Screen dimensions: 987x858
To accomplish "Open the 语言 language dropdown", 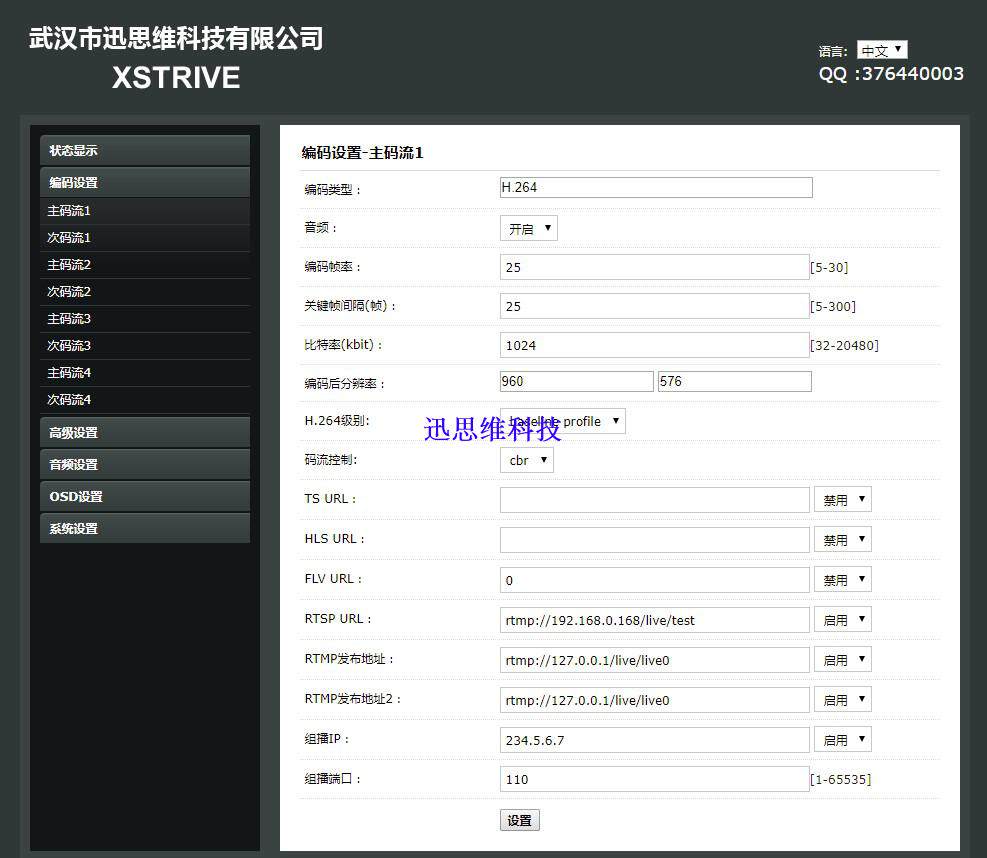I will click(882, 50).
